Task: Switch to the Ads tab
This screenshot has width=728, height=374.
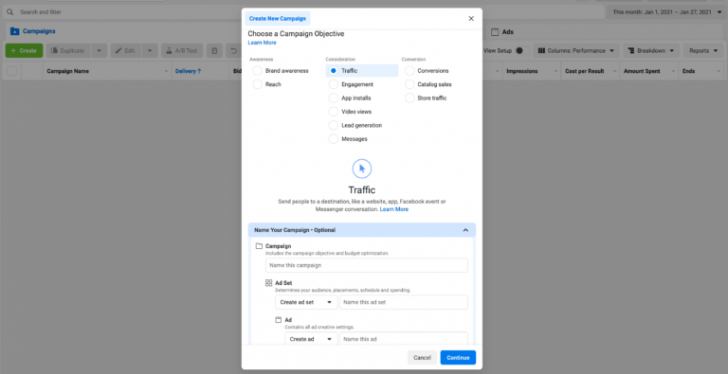Action: pos(502,32)
